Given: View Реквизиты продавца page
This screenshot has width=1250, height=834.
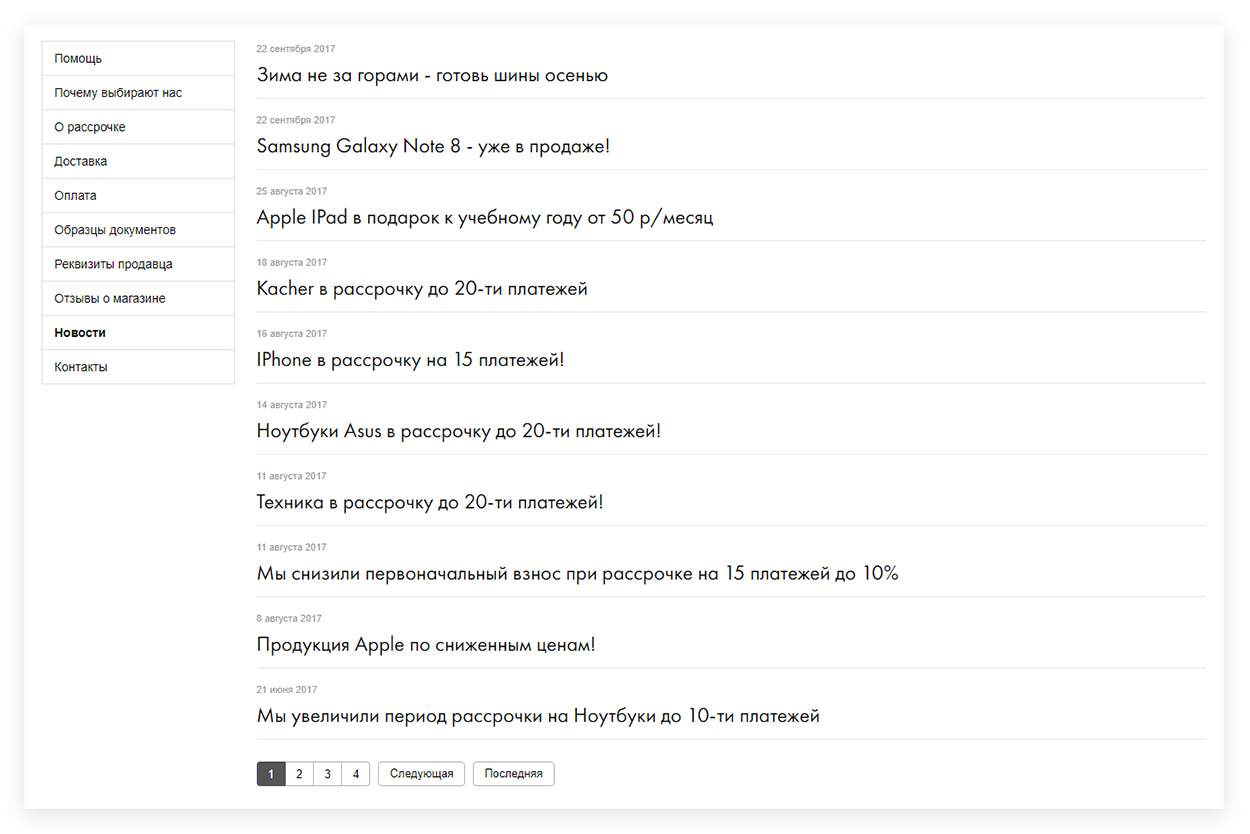Looking at the screenshot, I should click(138, 264).
